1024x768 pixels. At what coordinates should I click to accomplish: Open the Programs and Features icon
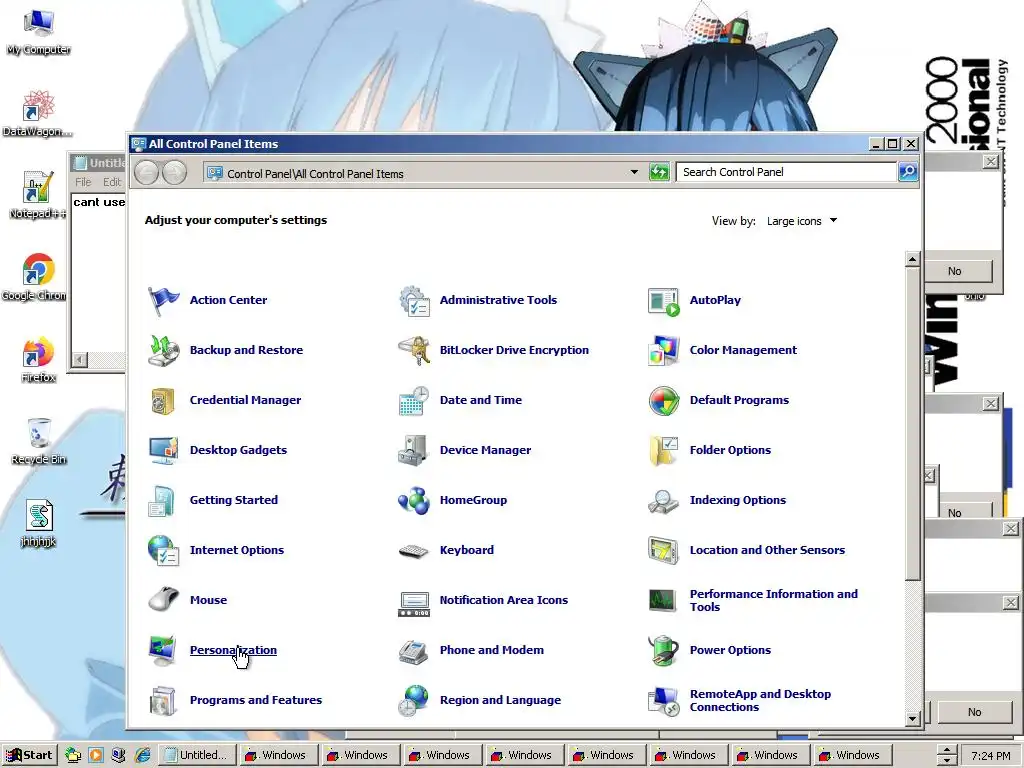tap(163, 701)
